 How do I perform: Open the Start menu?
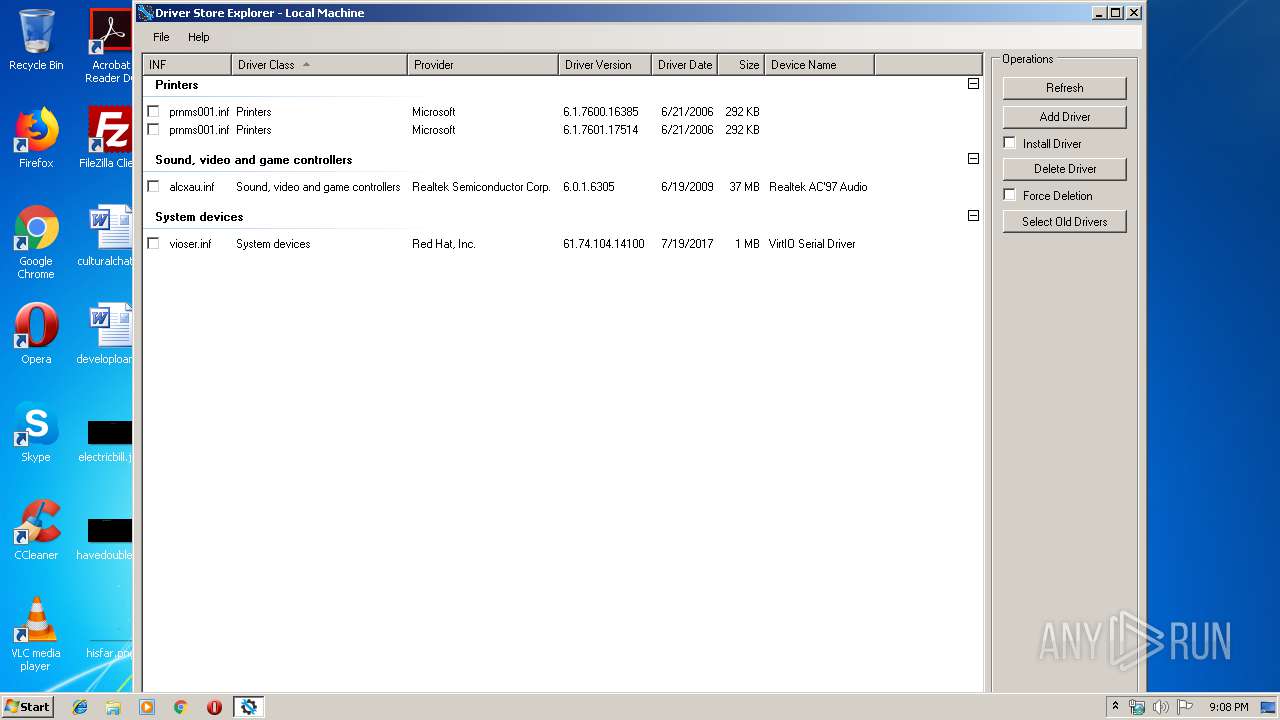pyautogui.click(x=28, y=706)
